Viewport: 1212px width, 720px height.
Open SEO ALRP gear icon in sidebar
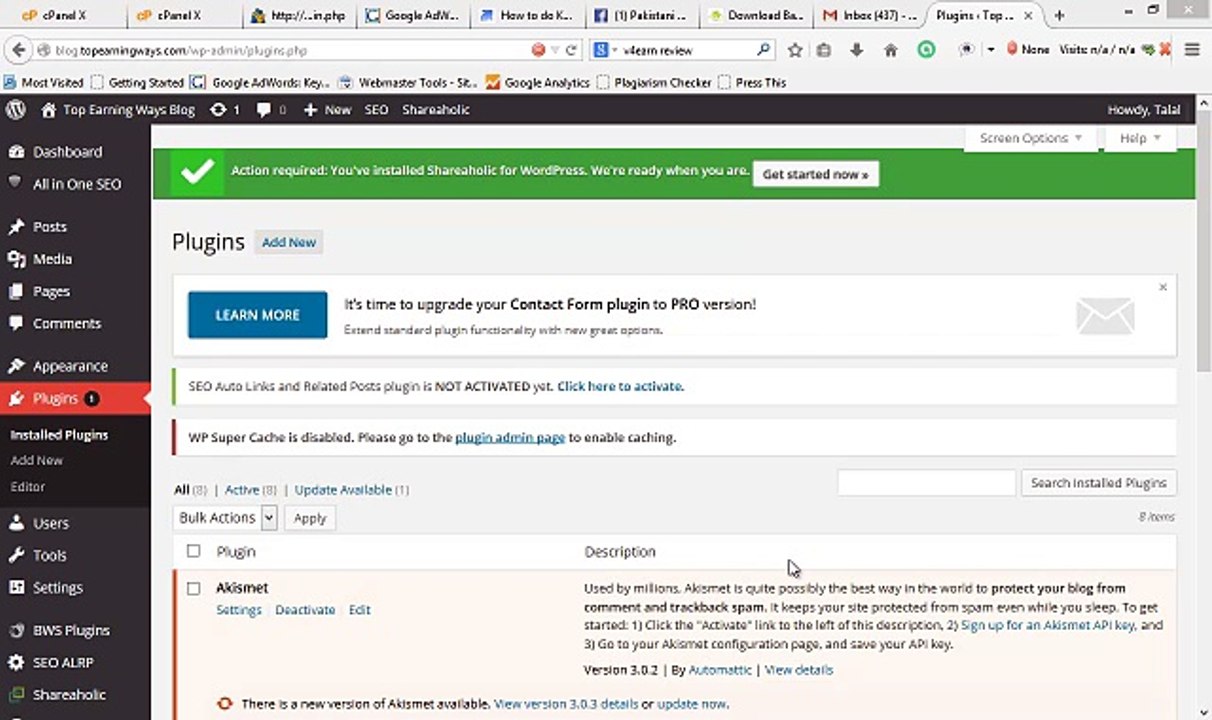(x=16, y=662)
